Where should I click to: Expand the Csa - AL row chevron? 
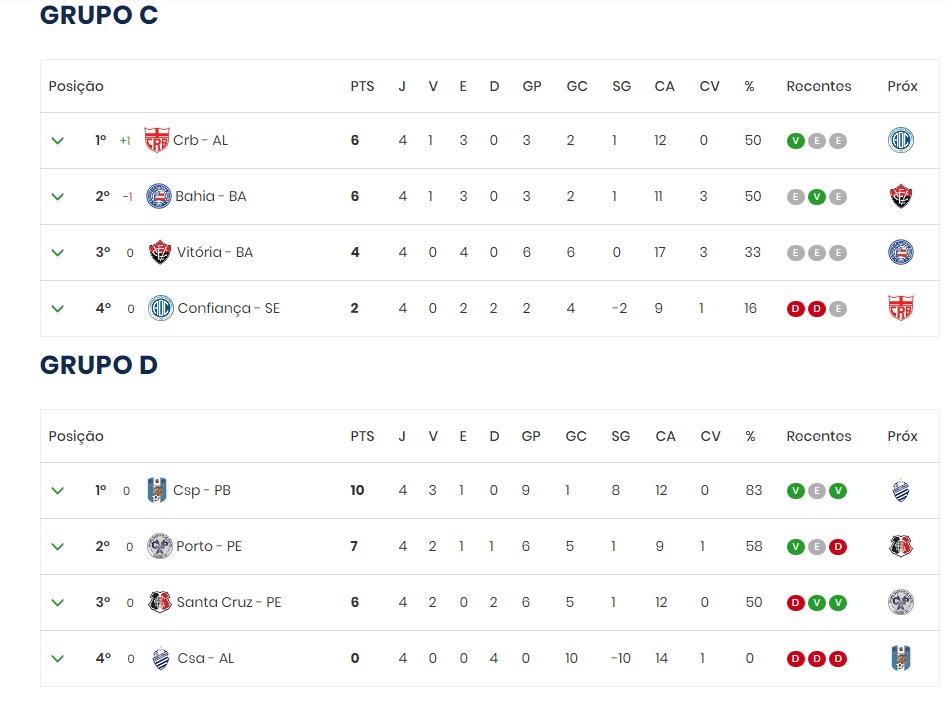[x=58, y=658]
